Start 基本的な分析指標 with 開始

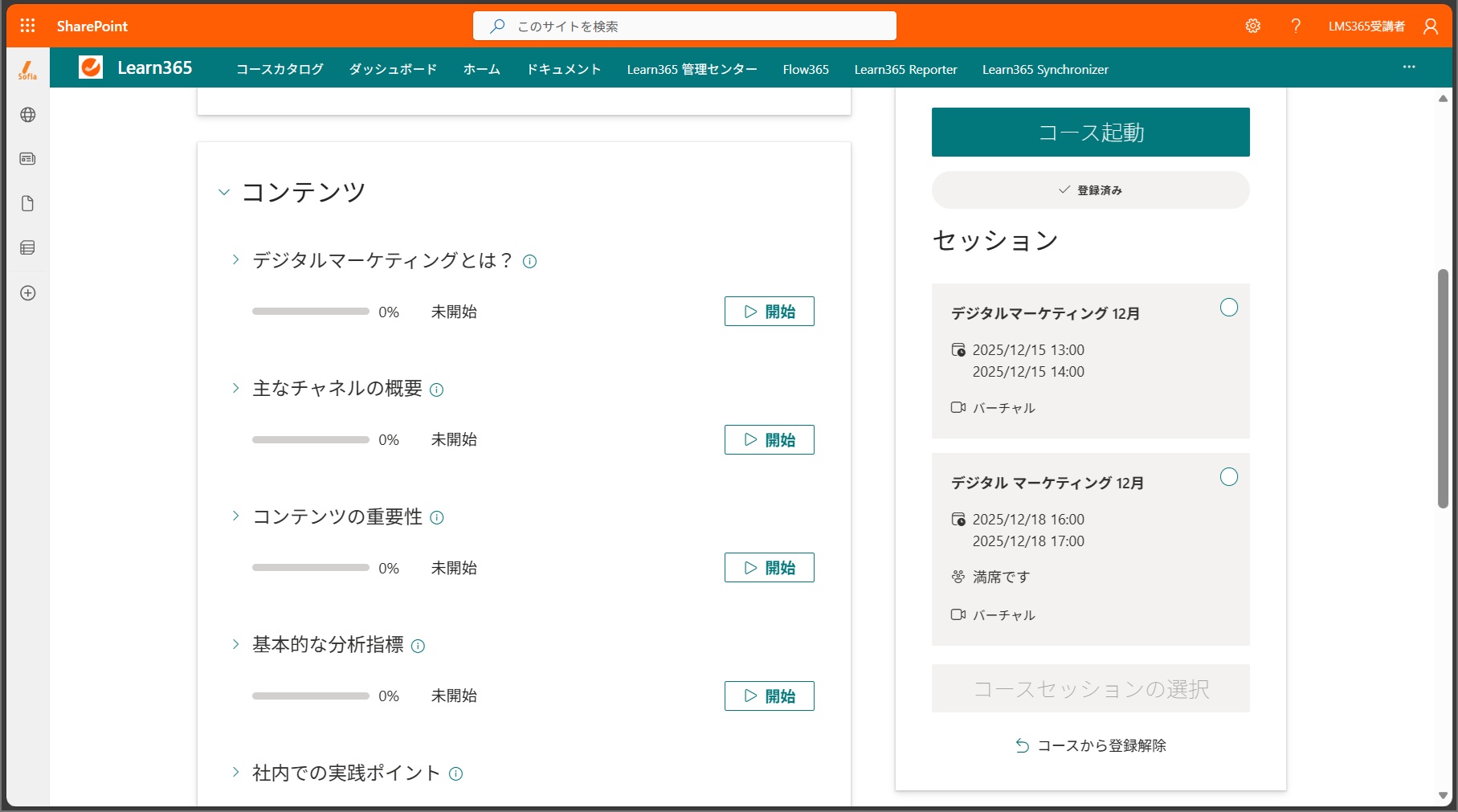769,696
